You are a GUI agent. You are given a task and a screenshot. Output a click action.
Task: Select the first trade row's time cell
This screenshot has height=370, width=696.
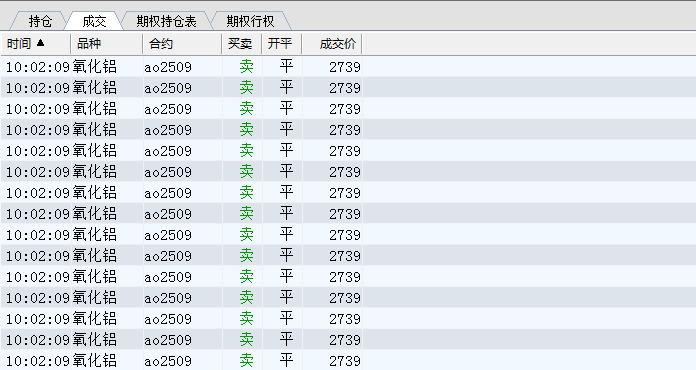[38, 67]
